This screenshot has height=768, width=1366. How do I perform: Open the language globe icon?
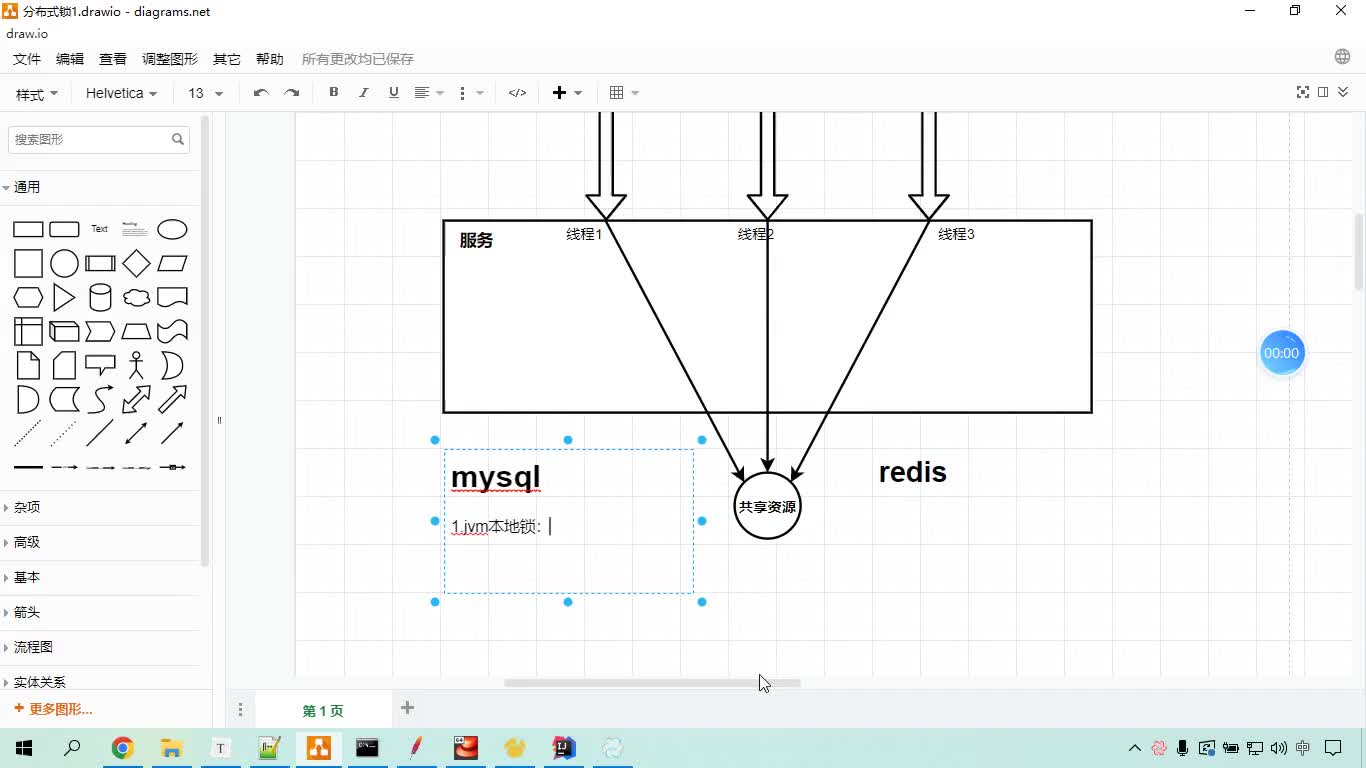click(x=1342, y=57)
